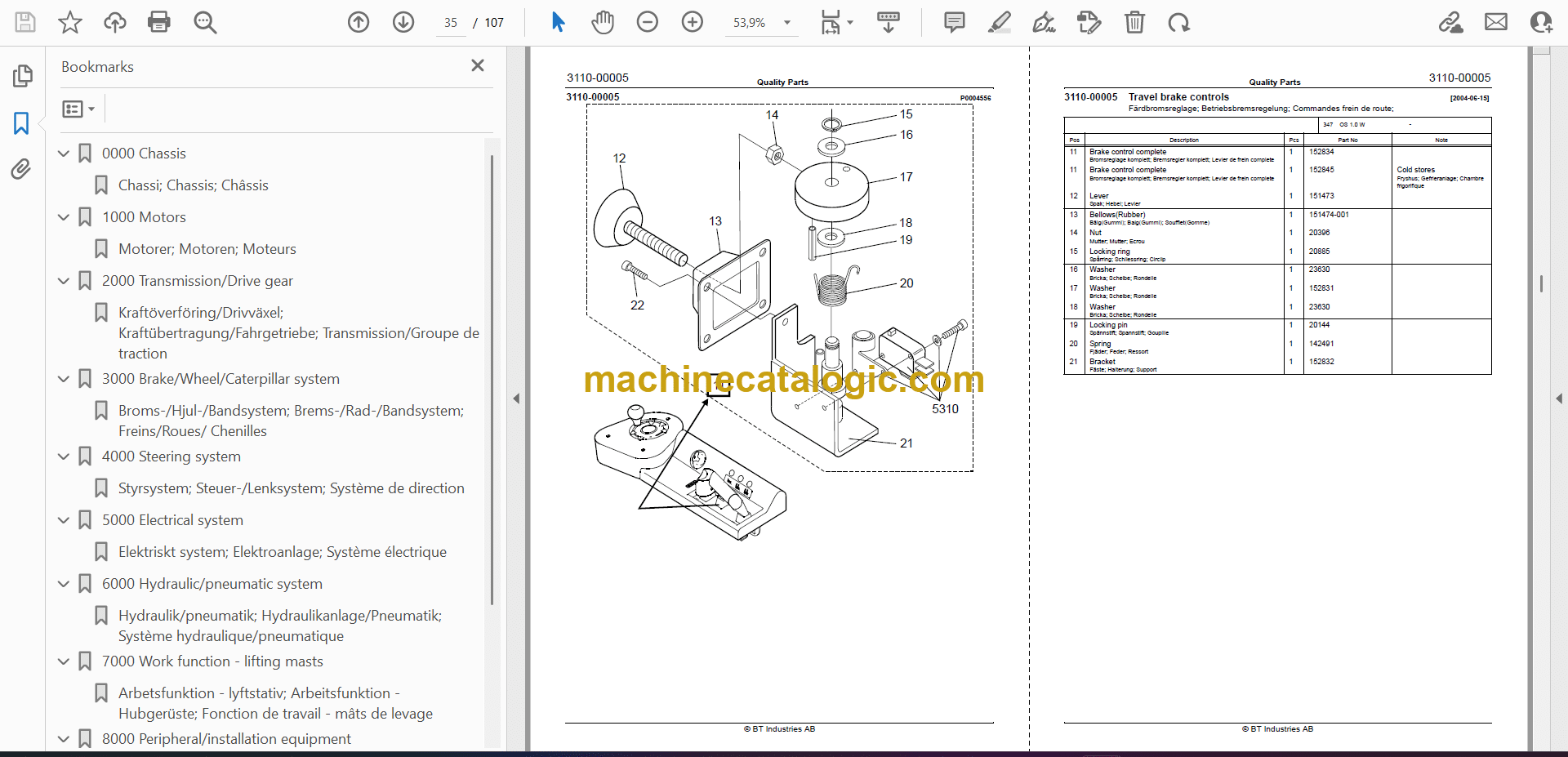Close the Bookmarks panel
The width and height of the screenshot is (1568, 757).
pos(478,65)
